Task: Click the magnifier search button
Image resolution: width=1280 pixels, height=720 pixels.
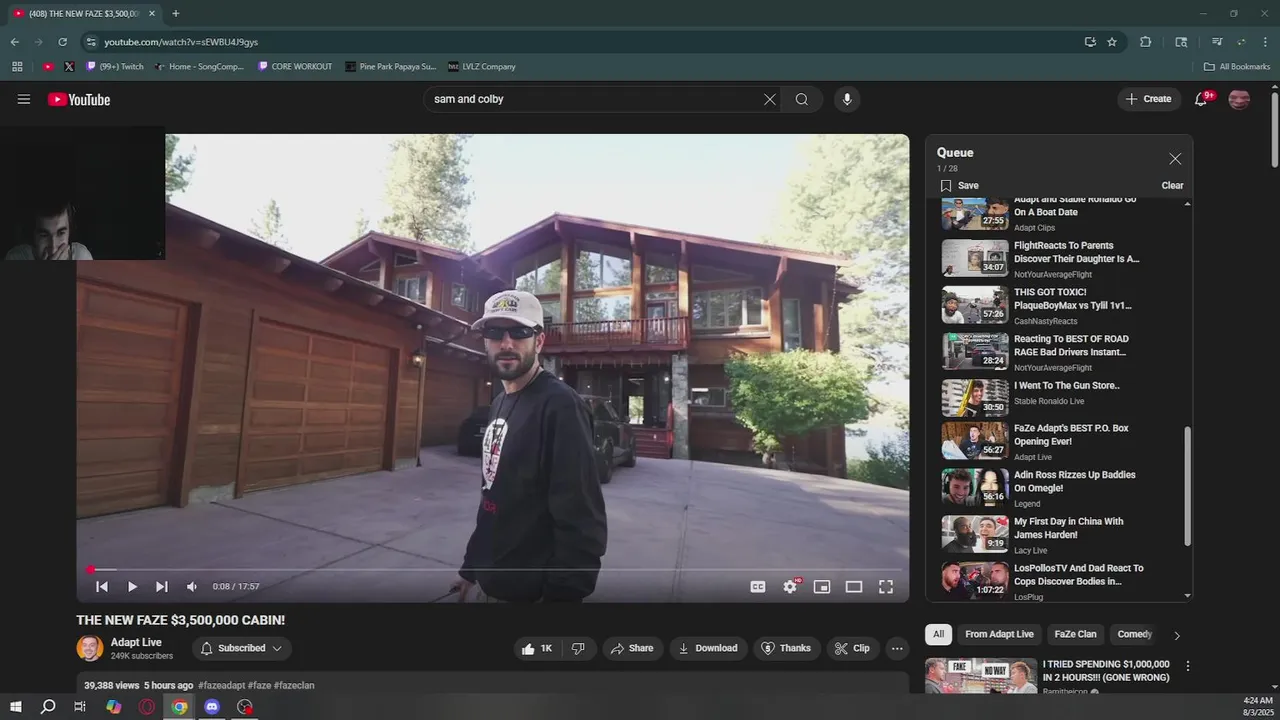Action: (x=802, y=99)
